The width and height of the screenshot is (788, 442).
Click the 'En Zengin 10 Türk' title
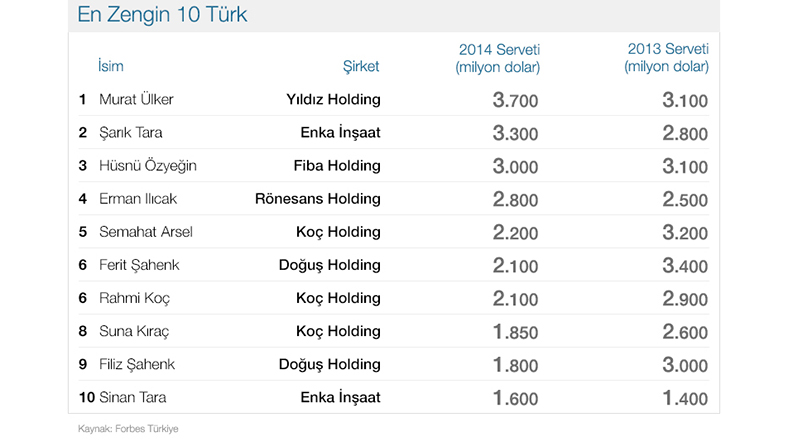tap(162, 15)
